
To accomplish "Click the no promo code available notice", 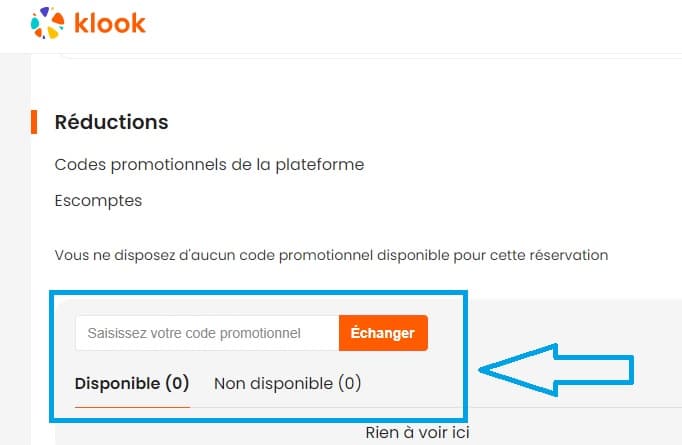I will 331,255.
